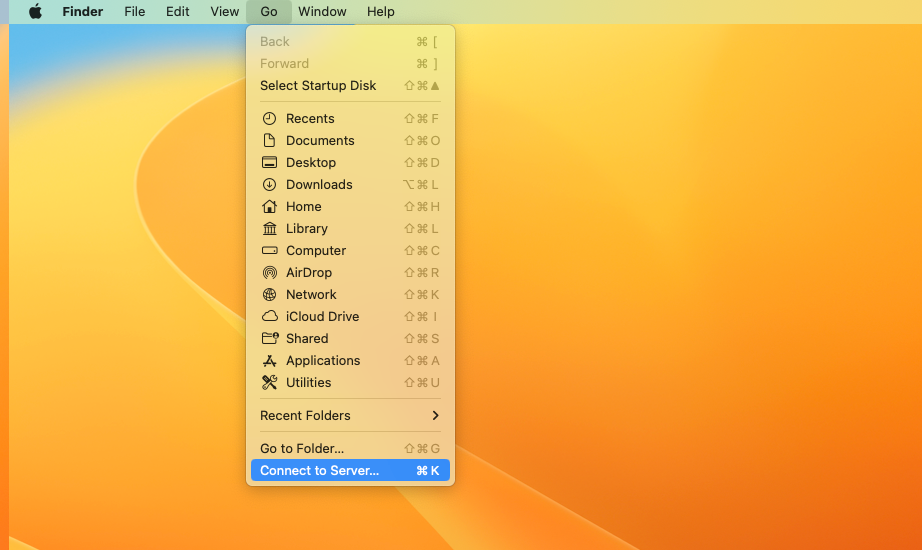Open the Finder menu
This screenshot has width=922, height=550.
point(82,11)
